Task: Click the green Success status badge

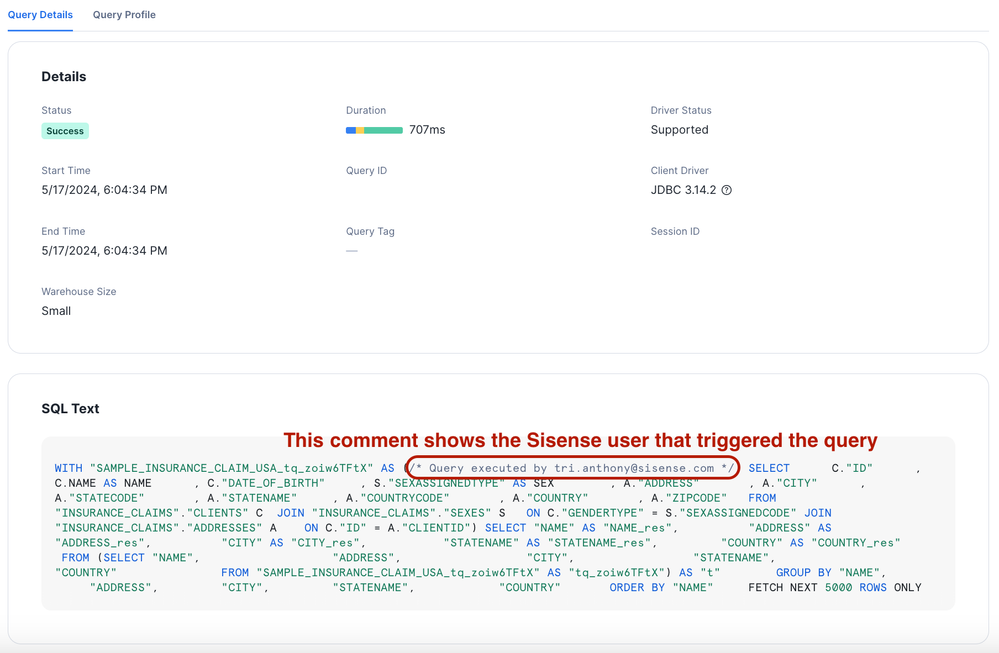Action: click(x=65, y=131)
